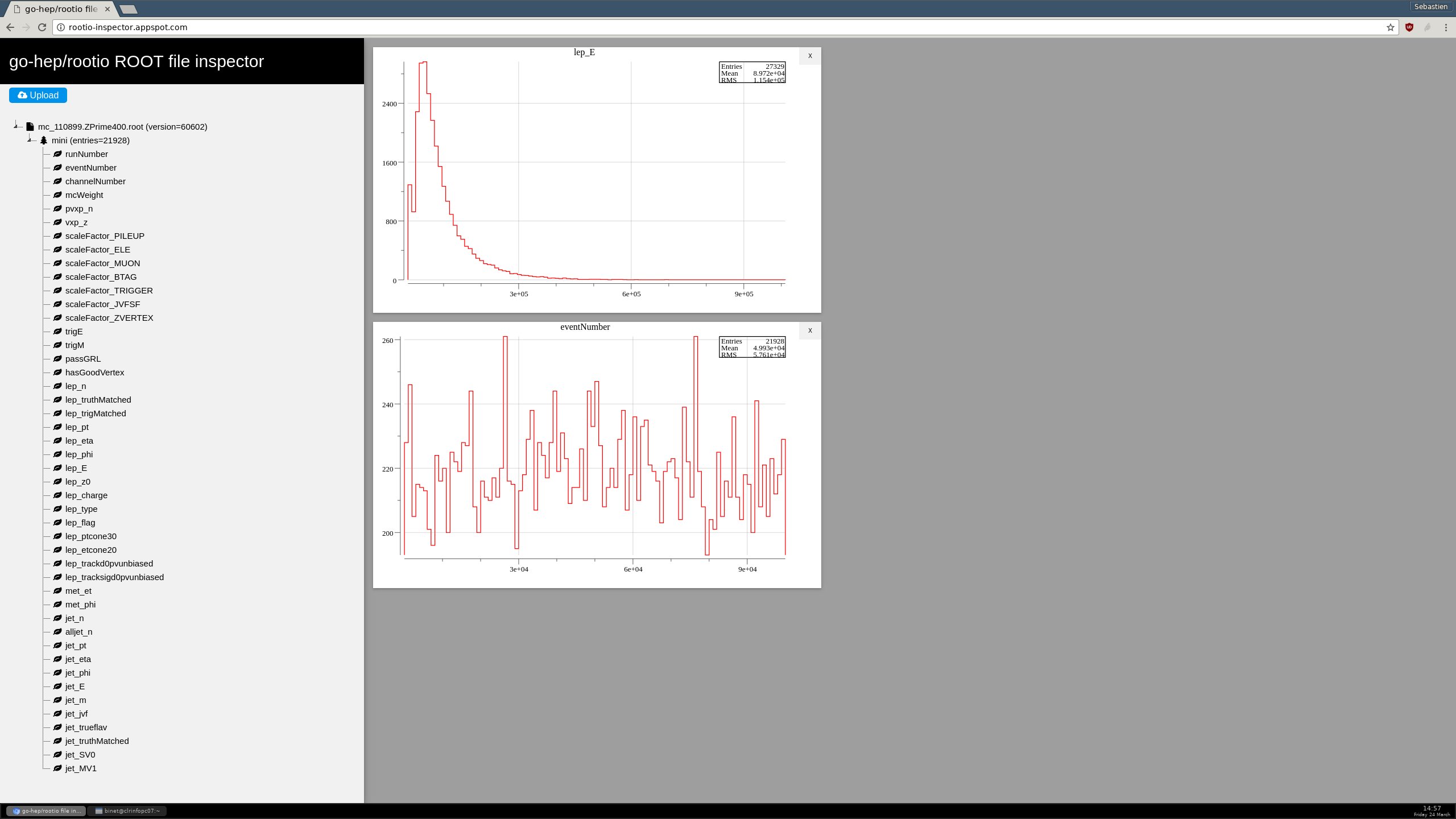1456x819 pixels.
Task: Click the tree icon next to mini
Action: (x=44, y=140)
